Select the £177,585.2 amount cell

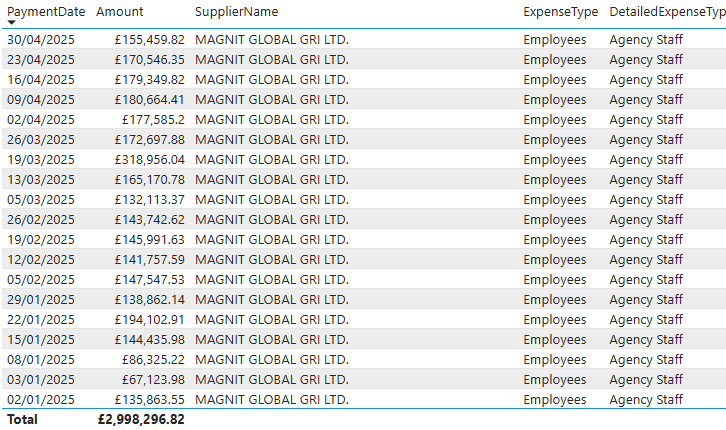click(x=153, y=120)
